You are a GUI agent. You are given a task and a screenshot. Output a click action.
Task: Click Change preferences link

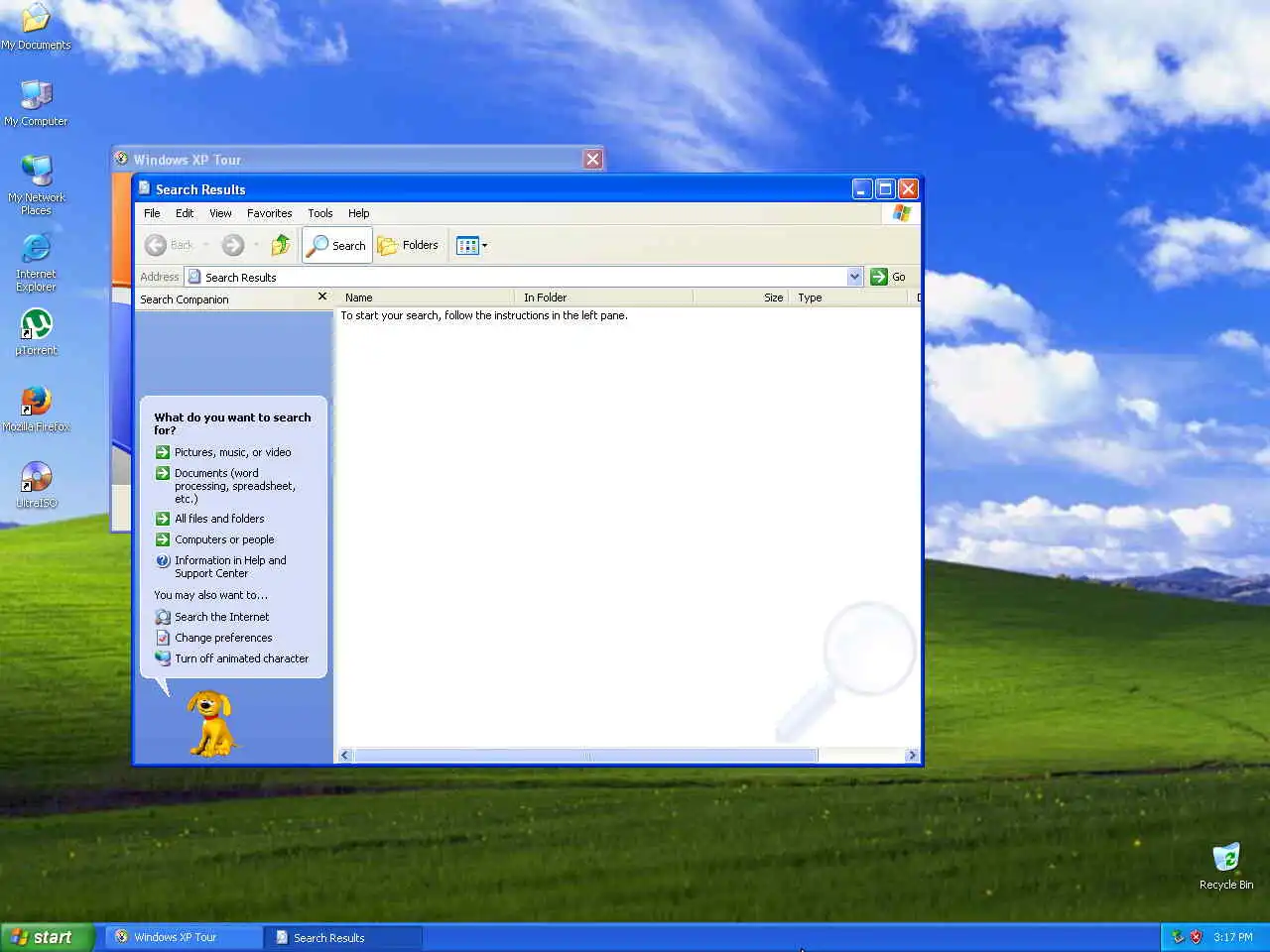coord(213,638)
